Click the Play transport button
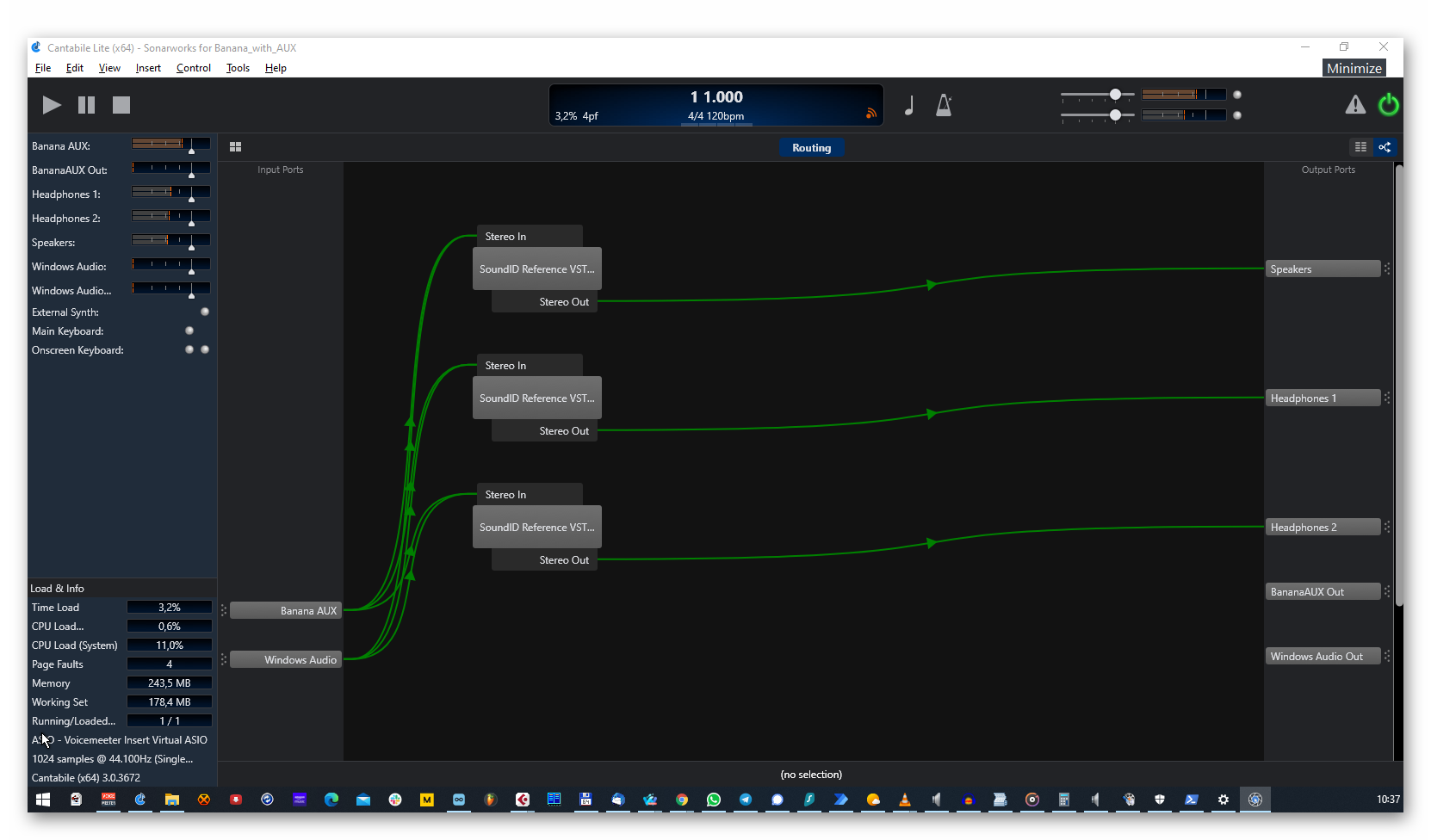This screenshot has height=840, width=1431. pos(52,105)
